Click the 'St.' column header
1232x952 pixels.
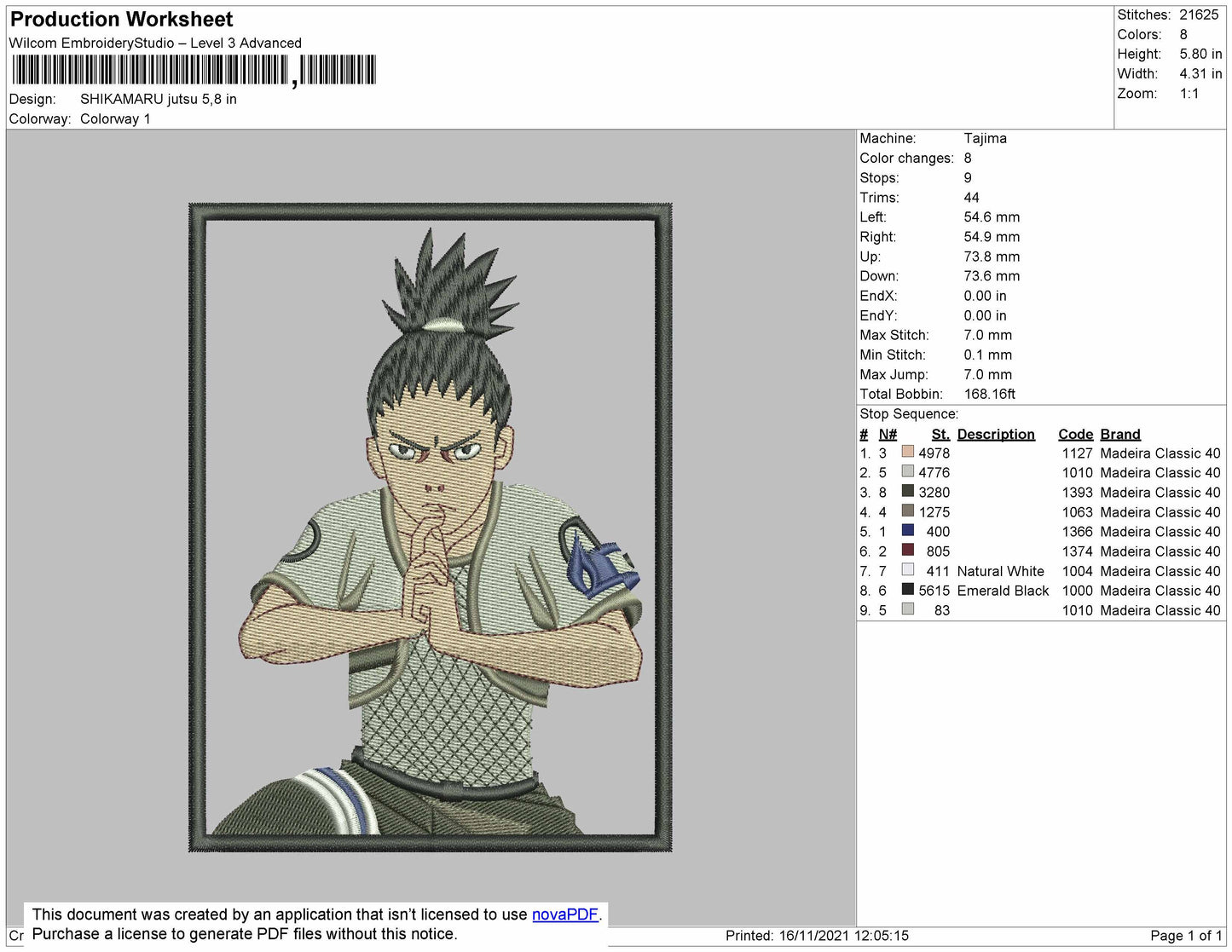point(940,434)
